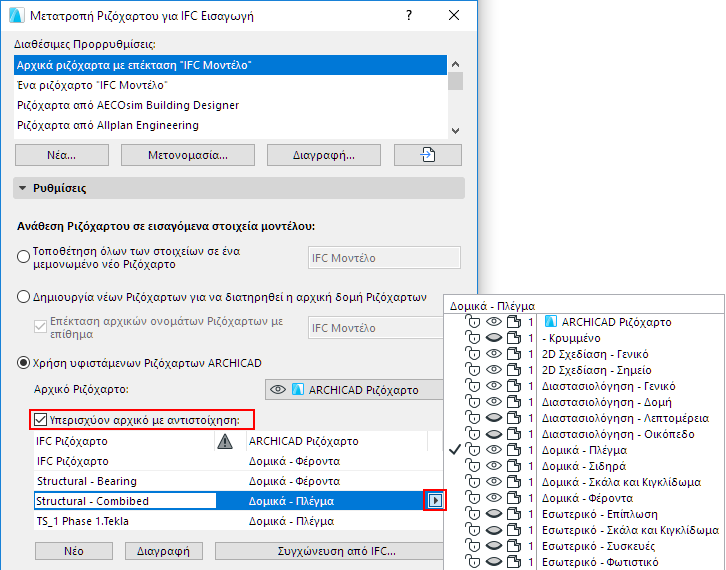Toggle visibility eye for Εσωτερικό - Επίπλωση
The height and width of the screenshot is (570, 726).
[x=494, y=514]
